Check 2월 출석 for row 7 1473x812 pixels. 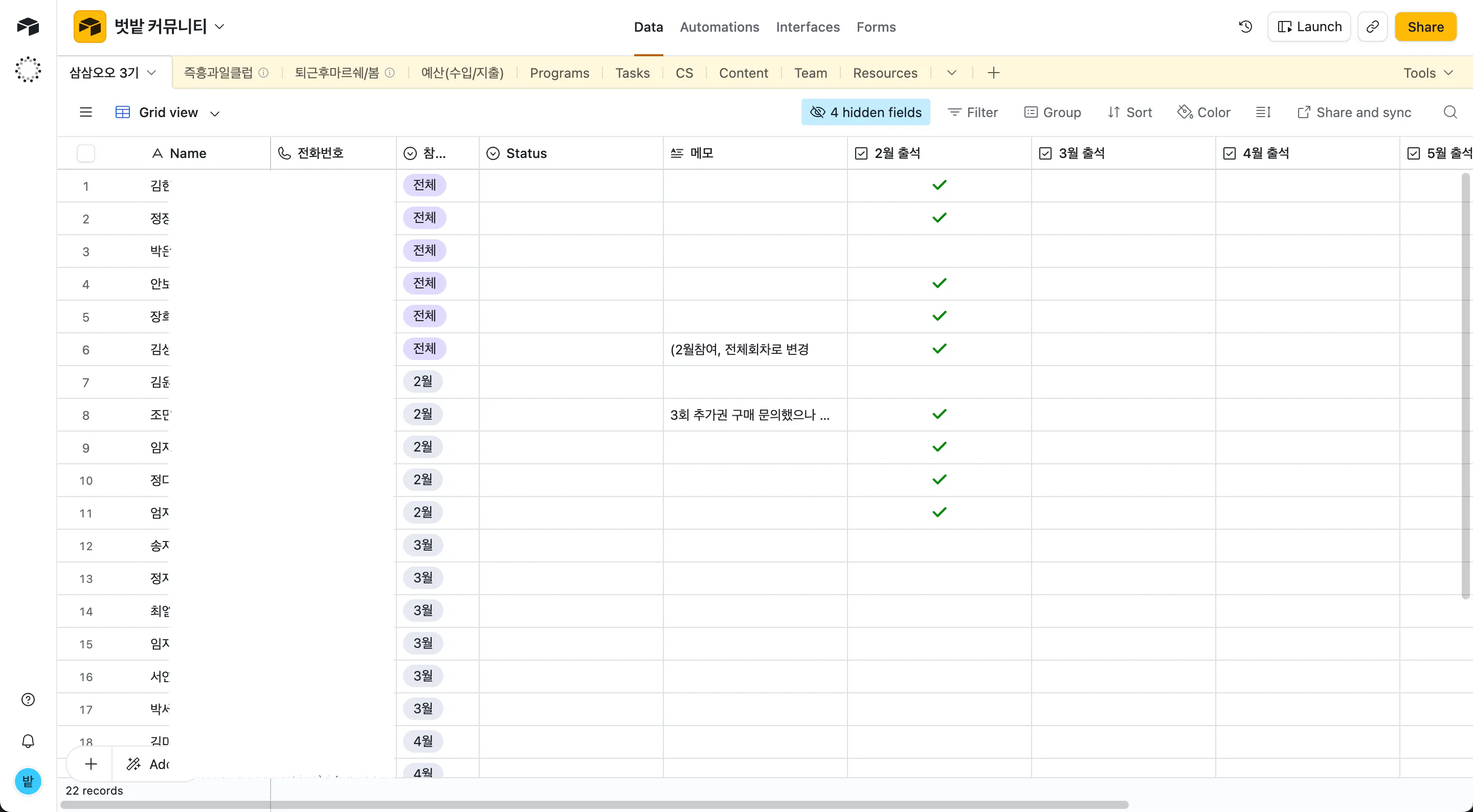tap(939, 381)
